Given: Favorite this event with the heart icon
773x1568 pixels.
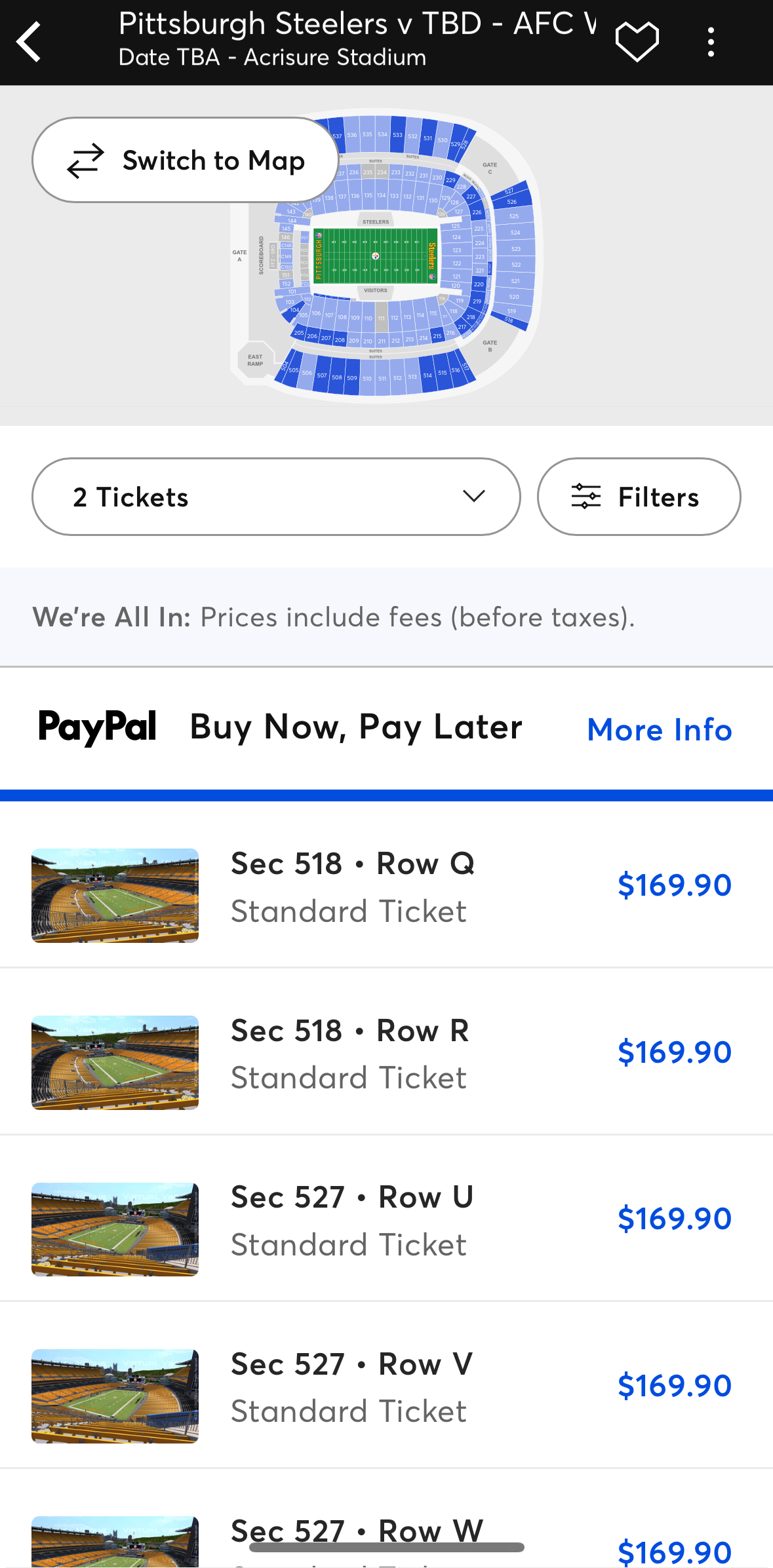Looking at the screenshot, I should (x=637, y=42).
